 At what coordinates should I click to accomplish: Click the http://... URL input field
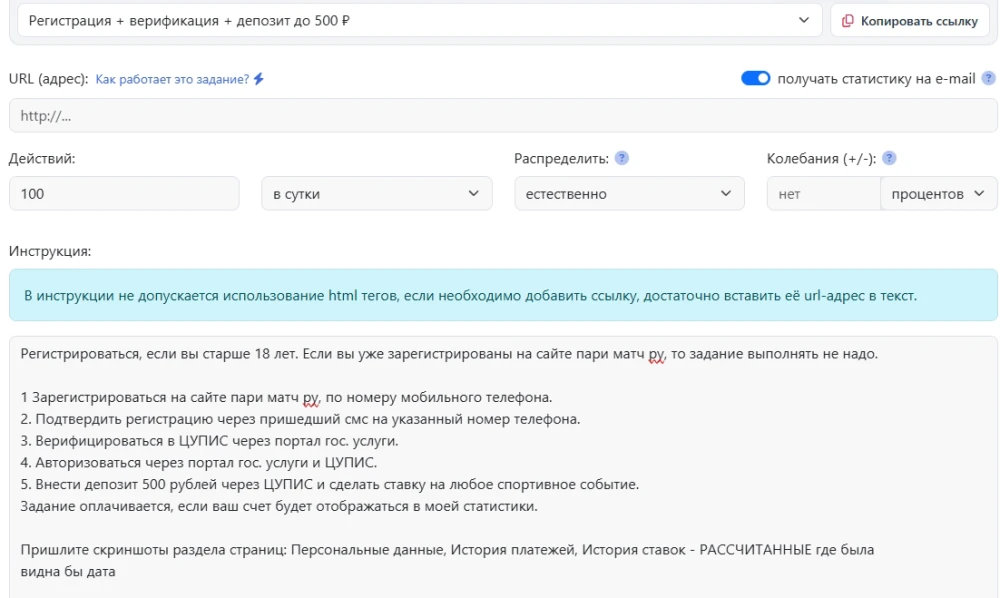pyautogui.click(x=500, y=114)
